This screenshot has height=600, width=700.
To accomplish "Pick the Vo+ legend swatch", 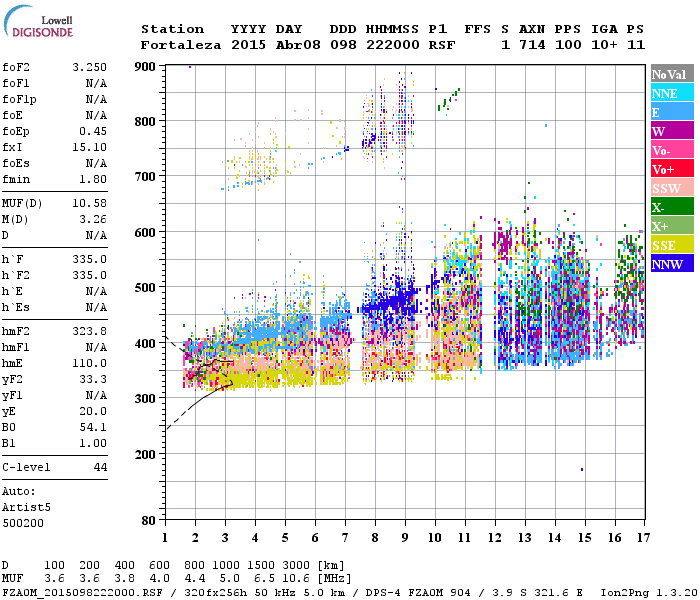I will point(672,169).
